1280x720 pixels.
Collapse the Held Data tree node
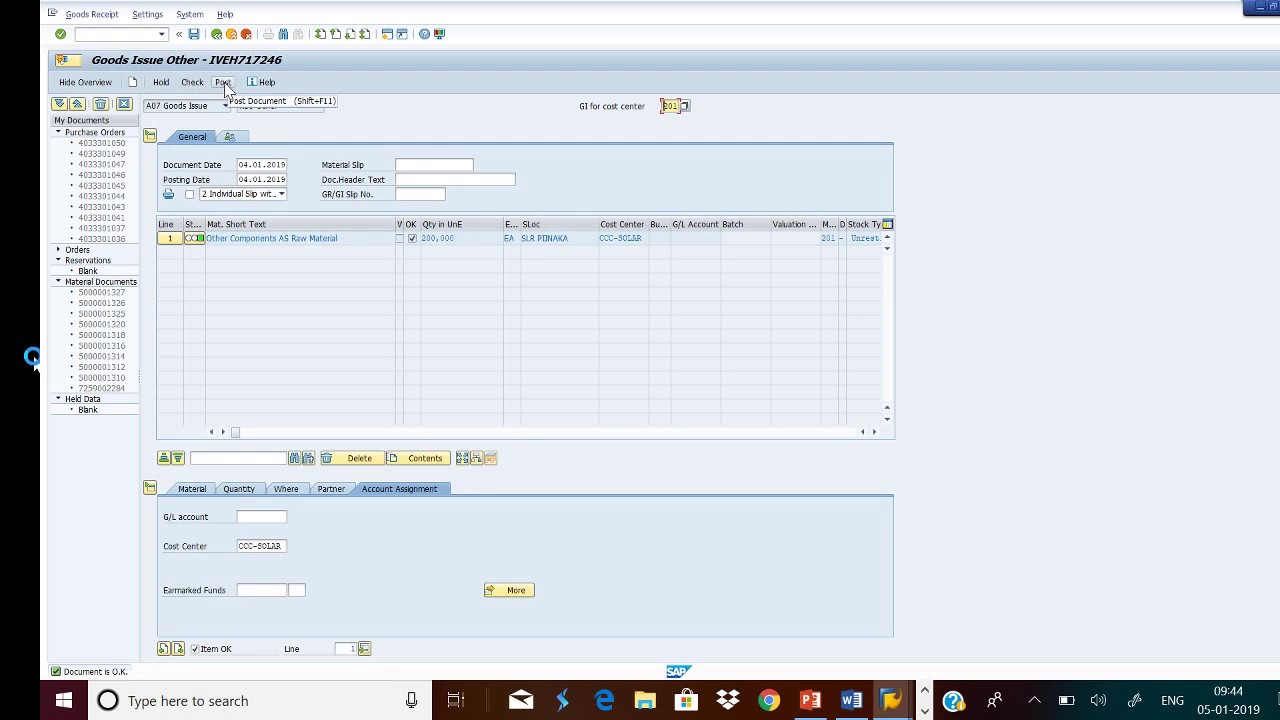(58, 398)
